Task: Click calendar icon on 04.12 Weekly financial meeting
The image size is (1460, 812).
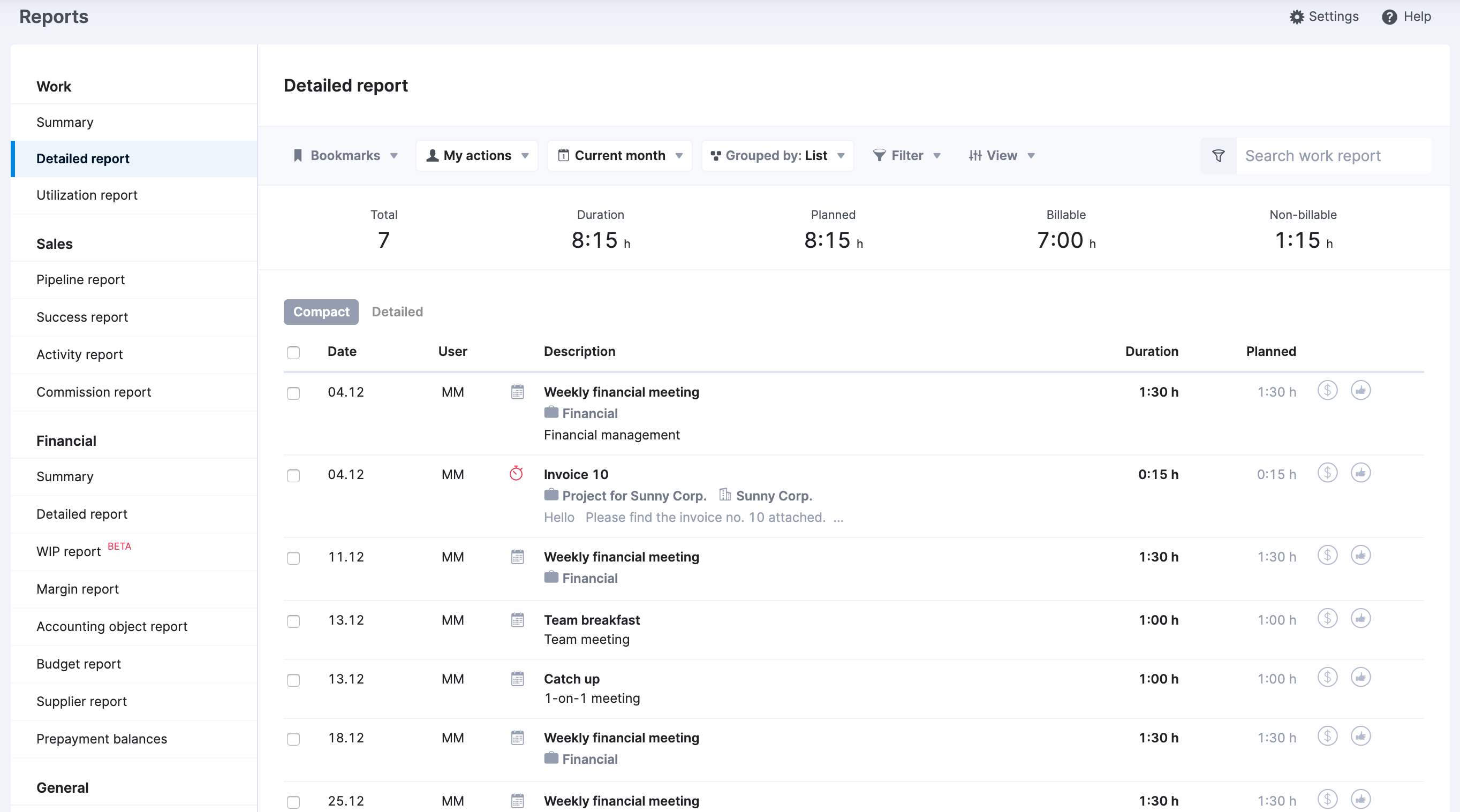Action: pos(517,392)
